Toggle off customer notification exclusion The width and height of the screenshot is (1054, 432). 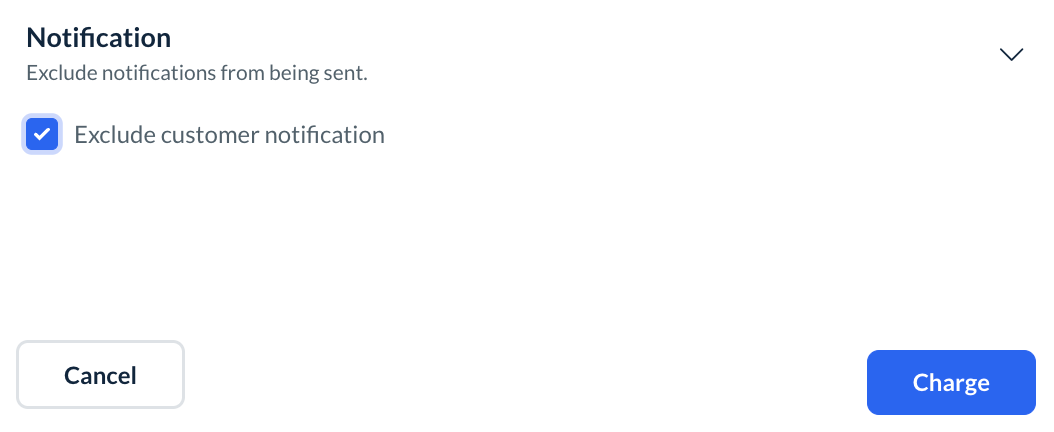[x=42, y=134]
